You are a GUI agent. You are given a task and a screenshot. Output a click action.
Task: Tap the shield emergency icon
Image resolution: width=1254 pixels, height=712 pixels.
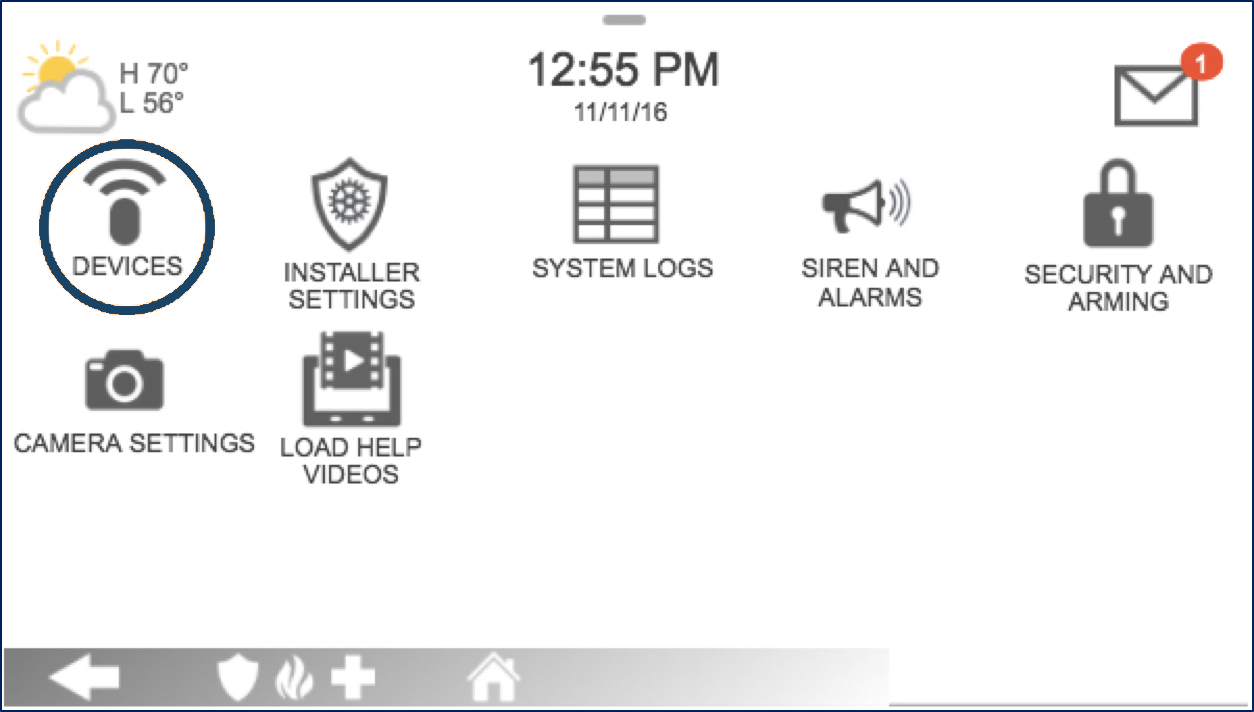pos(238,680)
